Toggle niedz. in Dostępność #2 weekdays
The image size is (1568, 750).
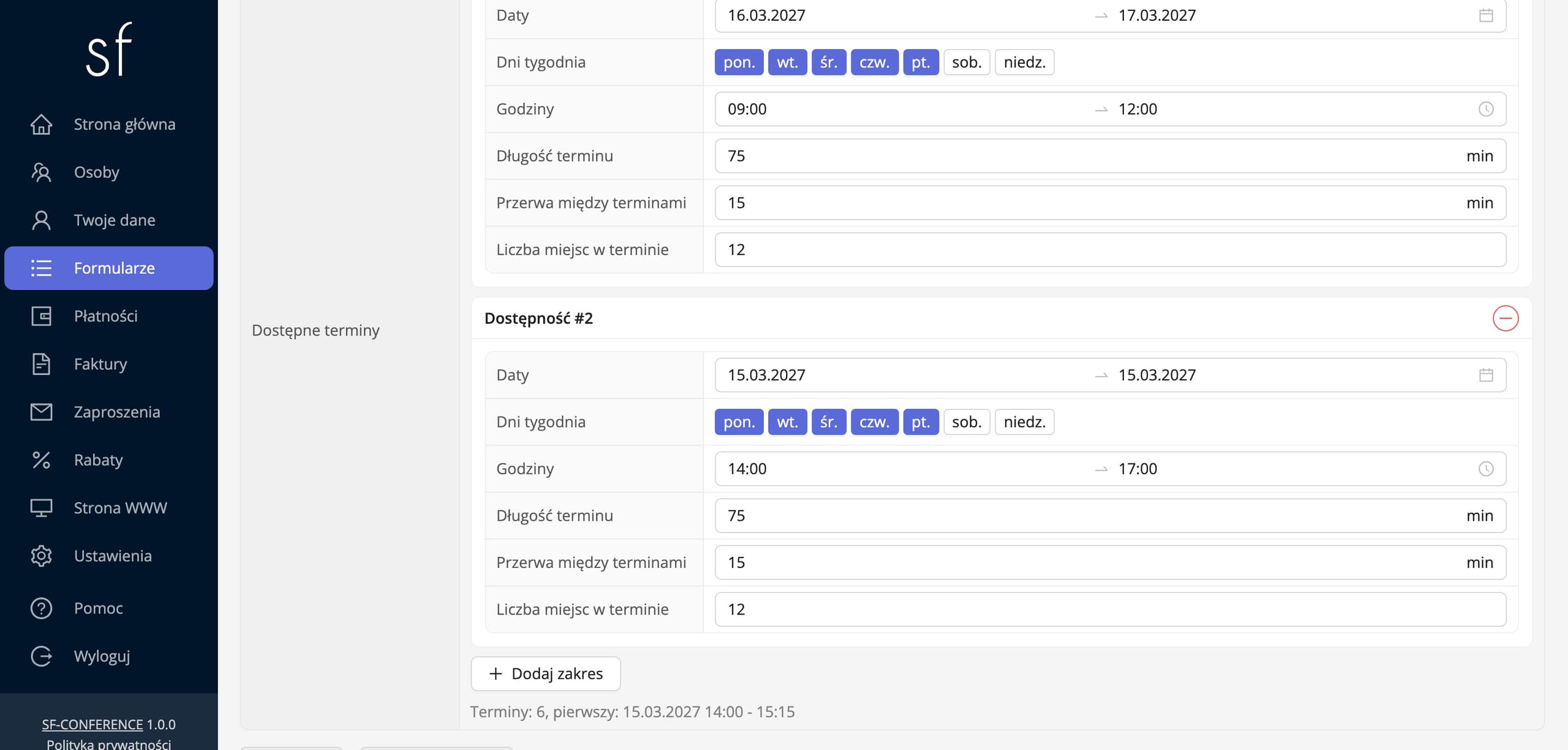coord(1024,422)
